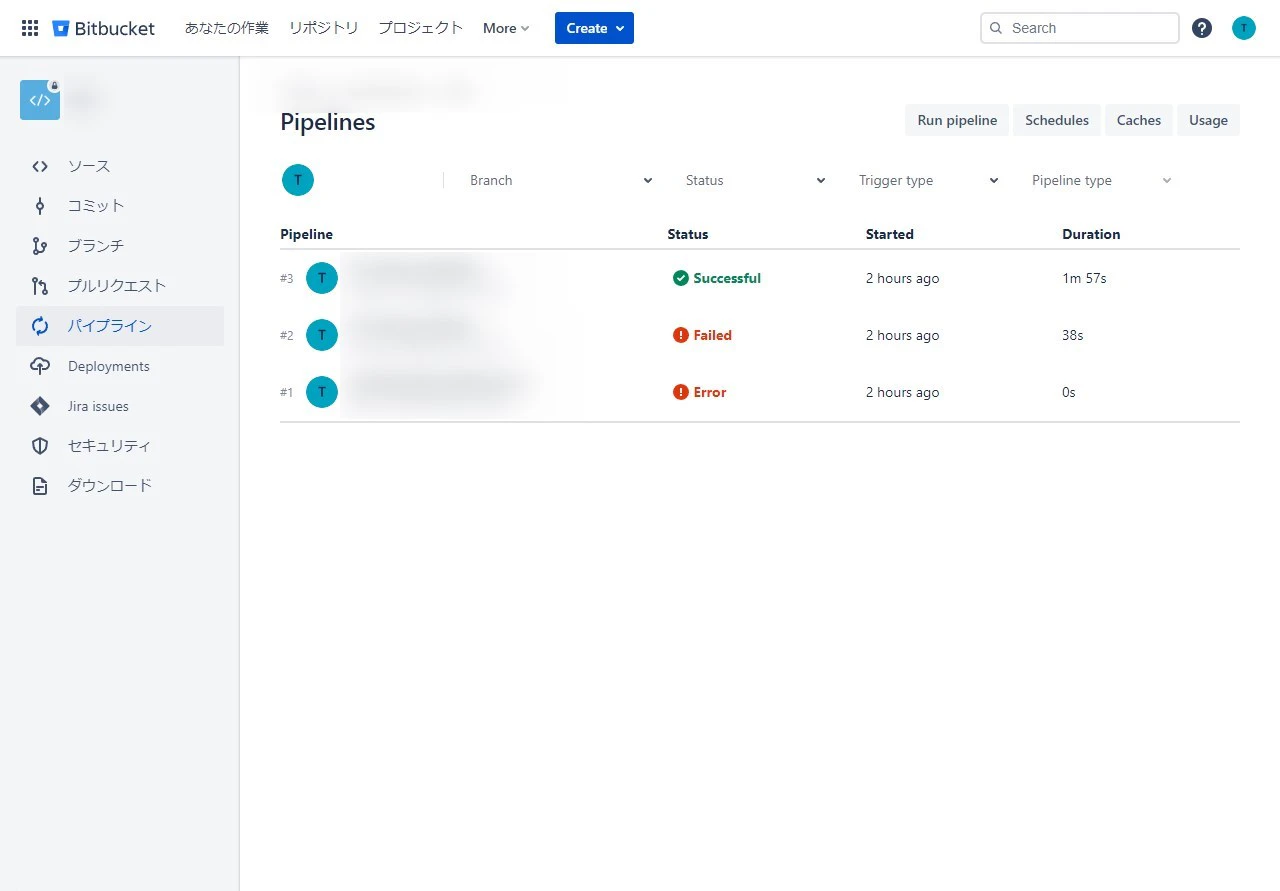The width and height of the screenshot is (1280, 891).
Task: Go to プルリクエスト in the sidebar
Action: (120, 286)
